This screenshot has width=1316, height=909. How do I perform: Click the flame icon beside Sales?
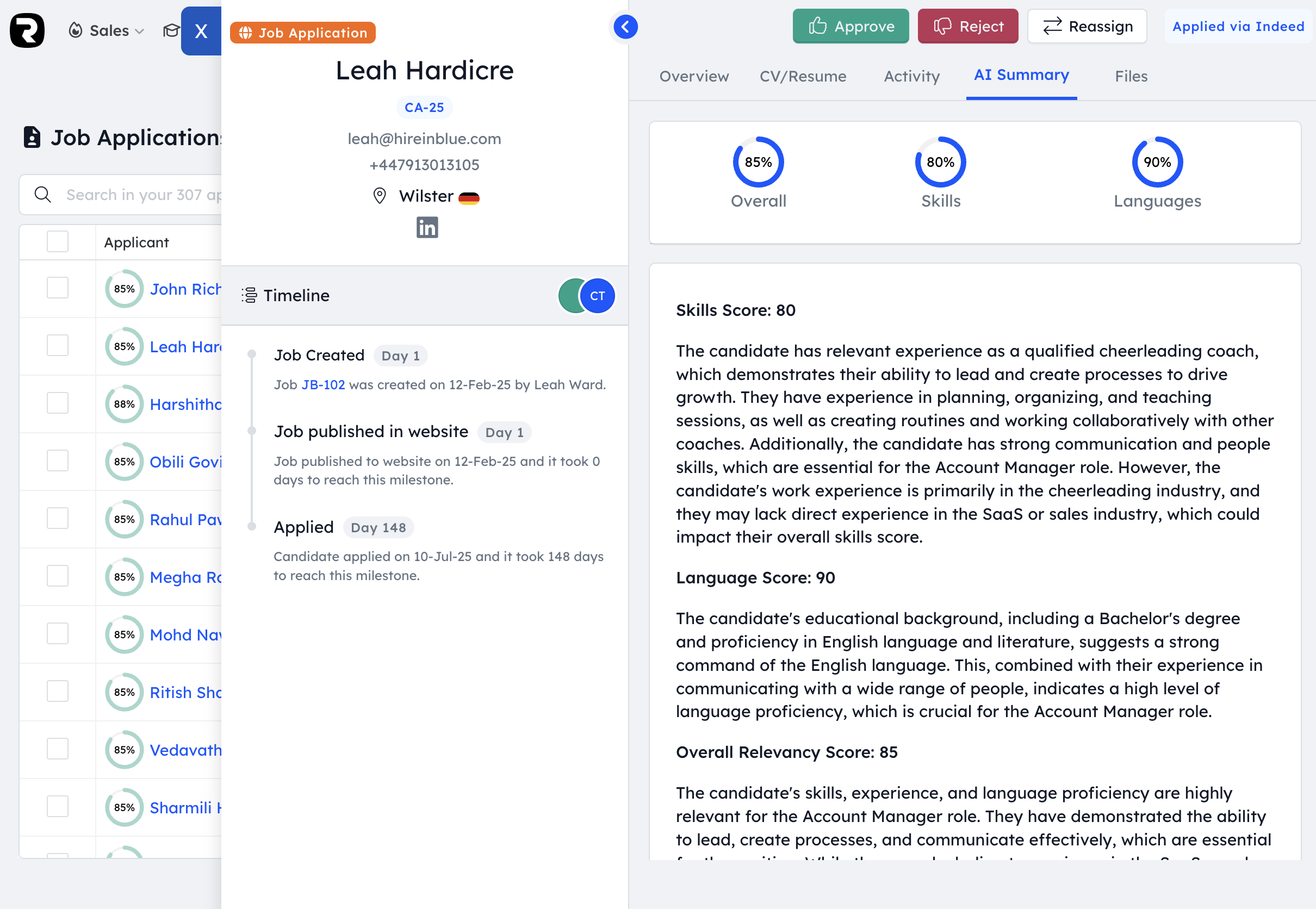pyautogui.click(x=75, y=29)
